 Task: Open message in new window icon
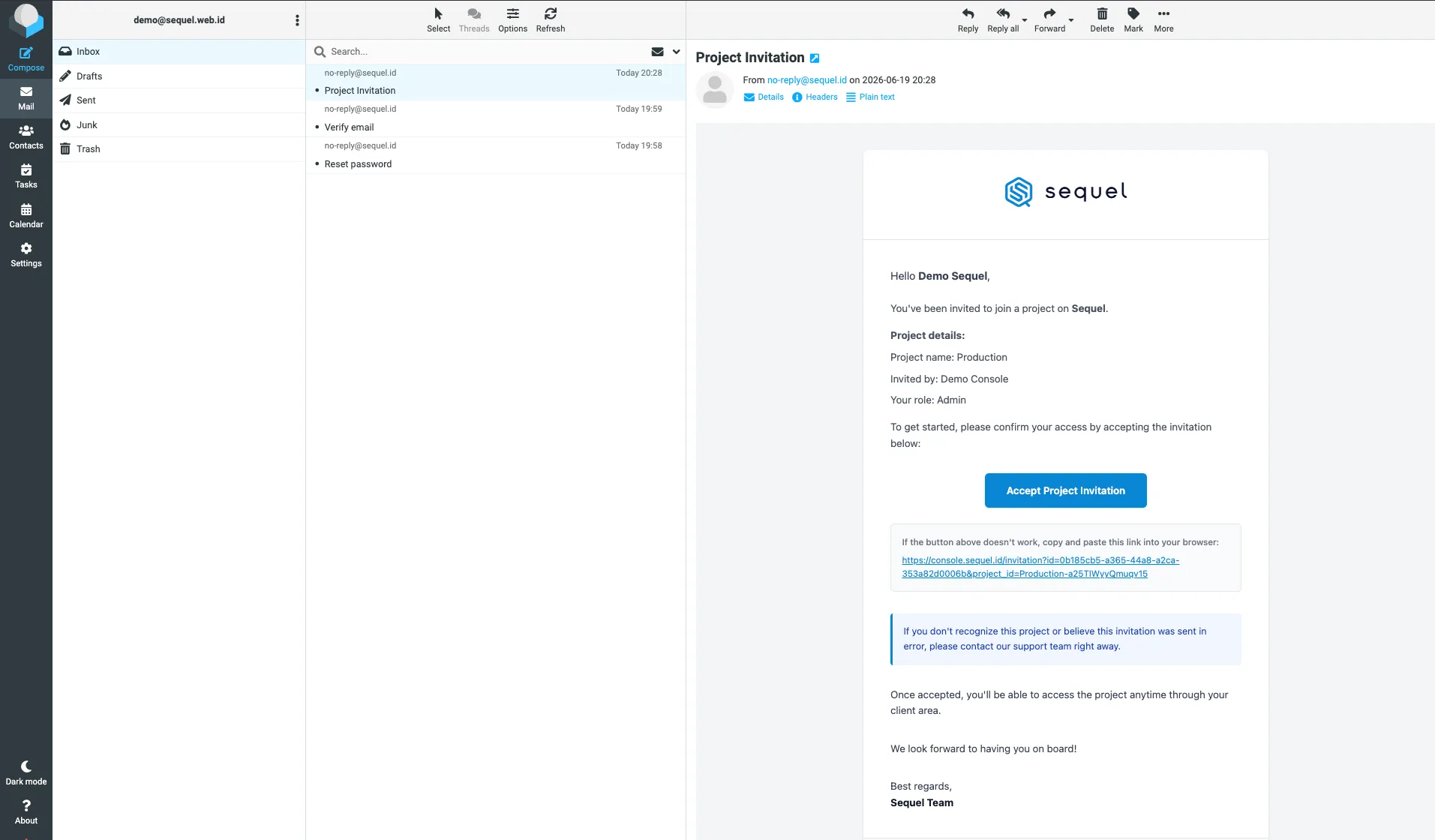[815, 58]
